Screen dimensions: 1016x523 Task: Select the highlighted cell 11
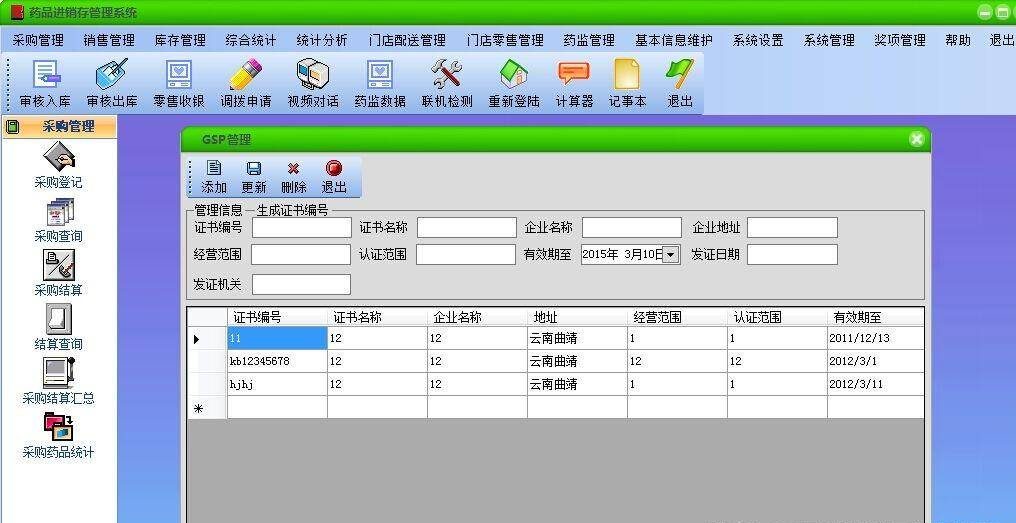click(x=277, y=338)
